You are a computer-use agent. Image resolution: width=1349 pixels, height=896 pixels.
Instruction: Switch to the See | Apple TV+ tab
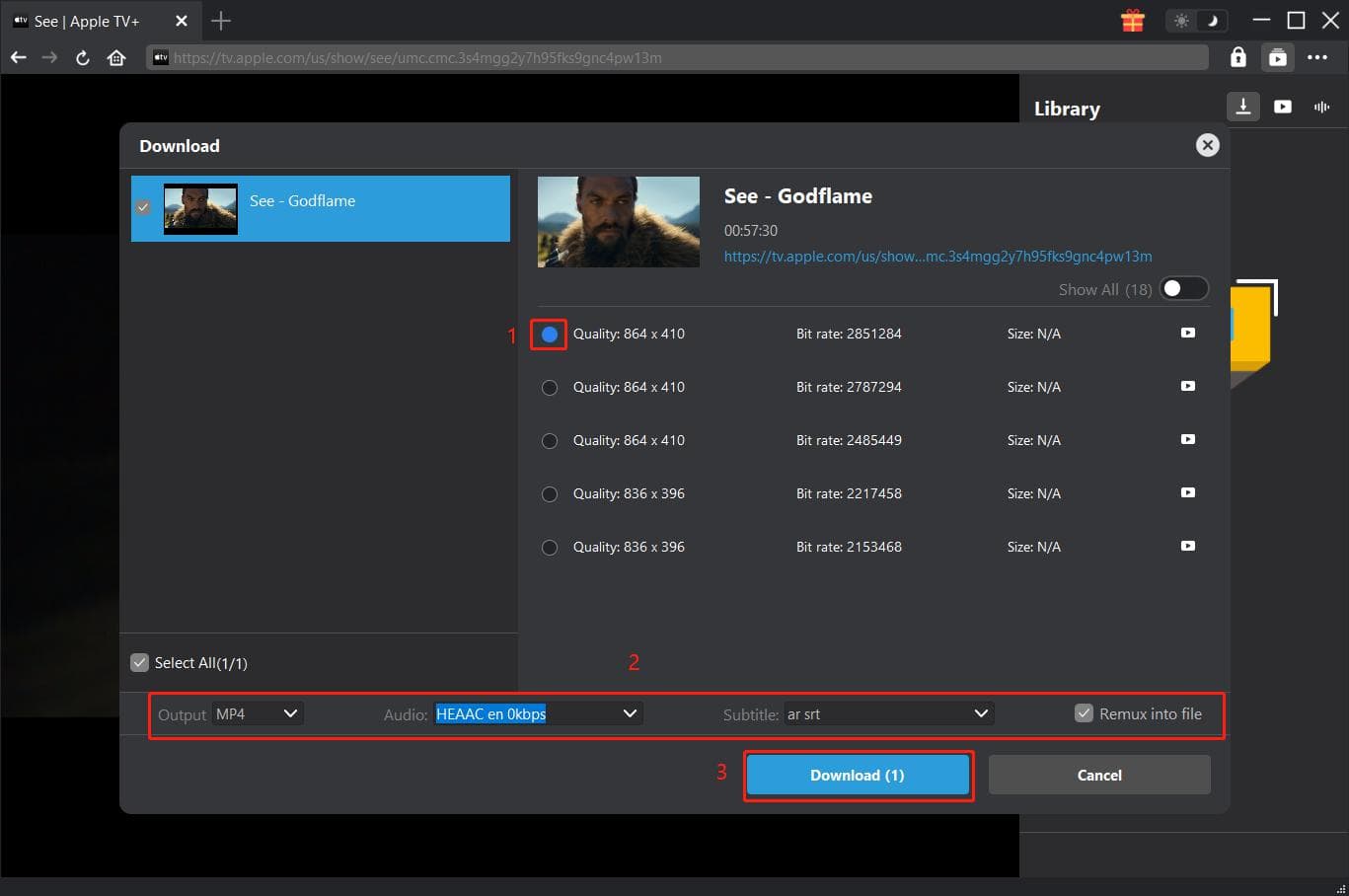pos(87,21)
